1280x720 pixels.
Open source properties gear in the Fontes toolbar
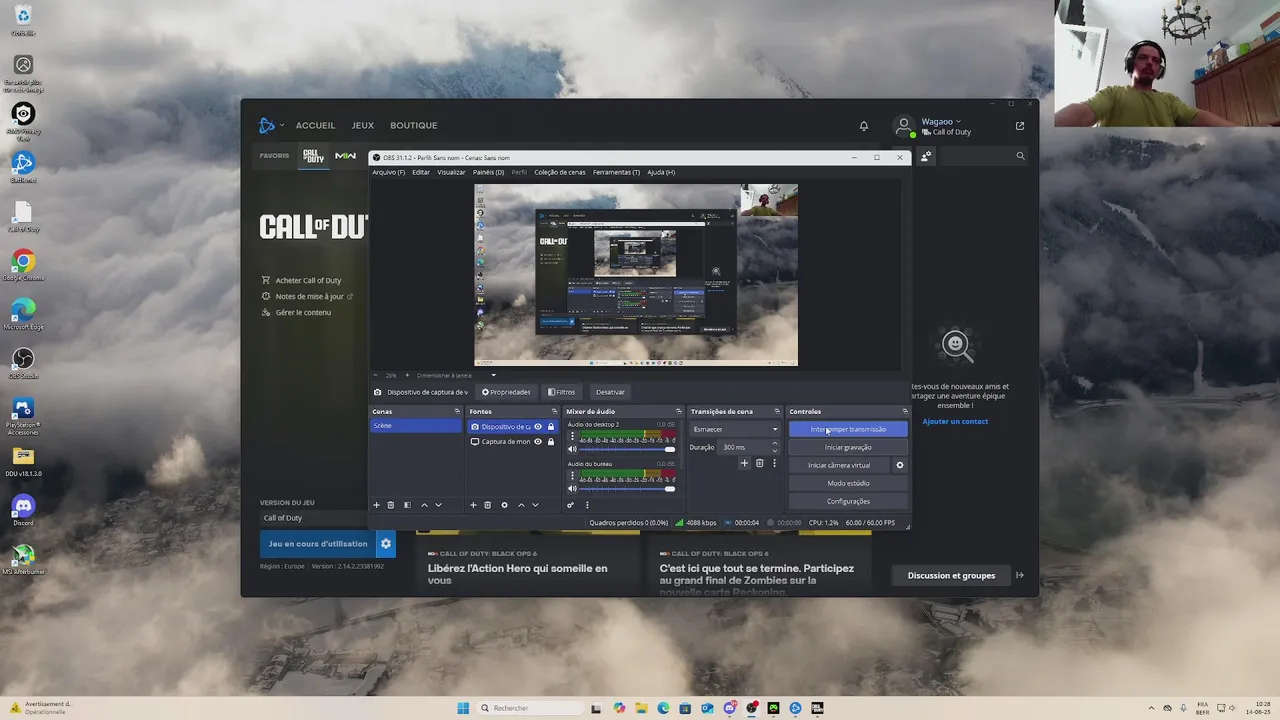pyautogui.click(x=504, y=505)
